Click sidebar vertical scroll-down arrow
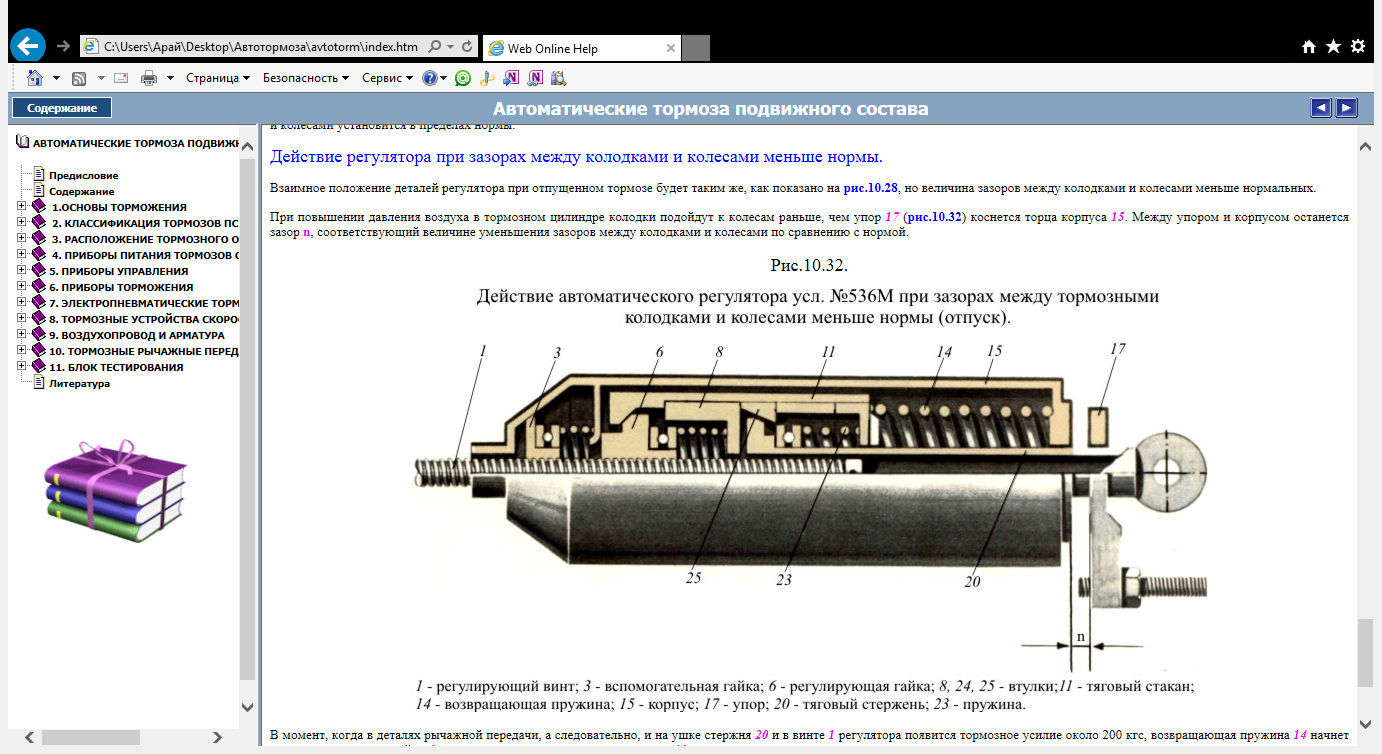 pos(248,707)
